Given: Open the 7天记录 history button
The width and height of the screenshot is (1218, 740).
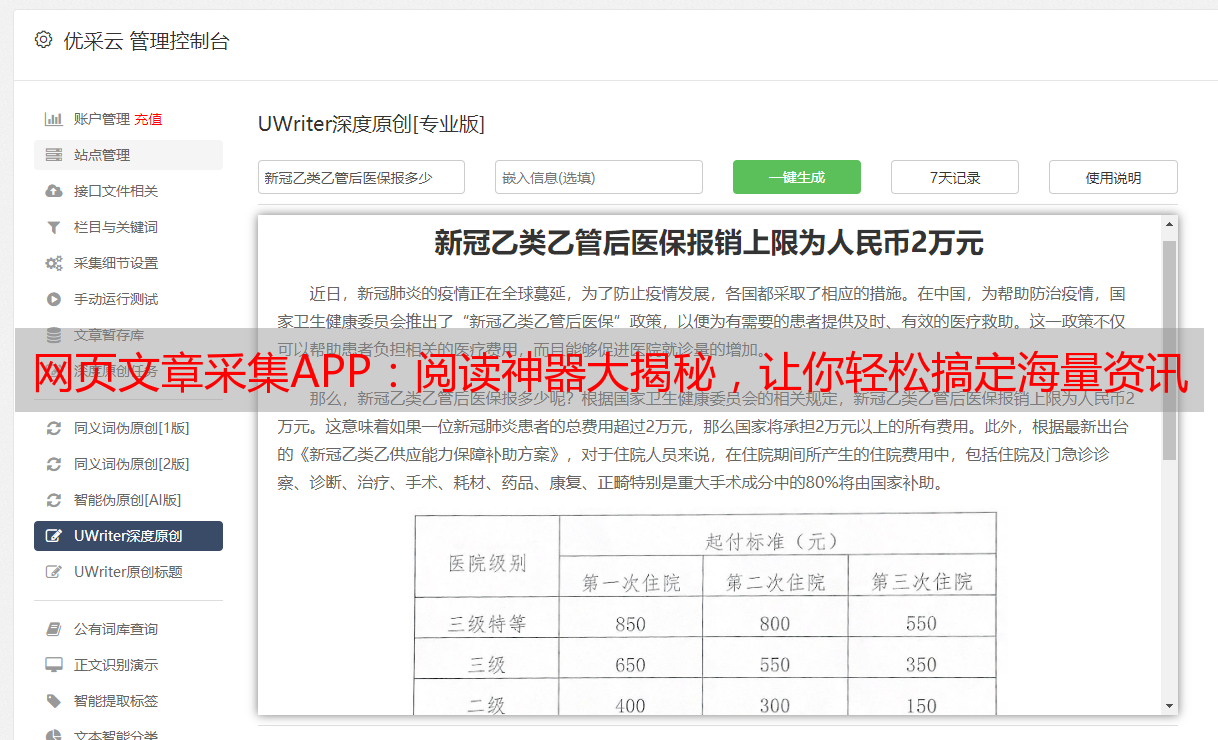Looking at the screenshot, I should pyautogui.click(x=954, y=177).
